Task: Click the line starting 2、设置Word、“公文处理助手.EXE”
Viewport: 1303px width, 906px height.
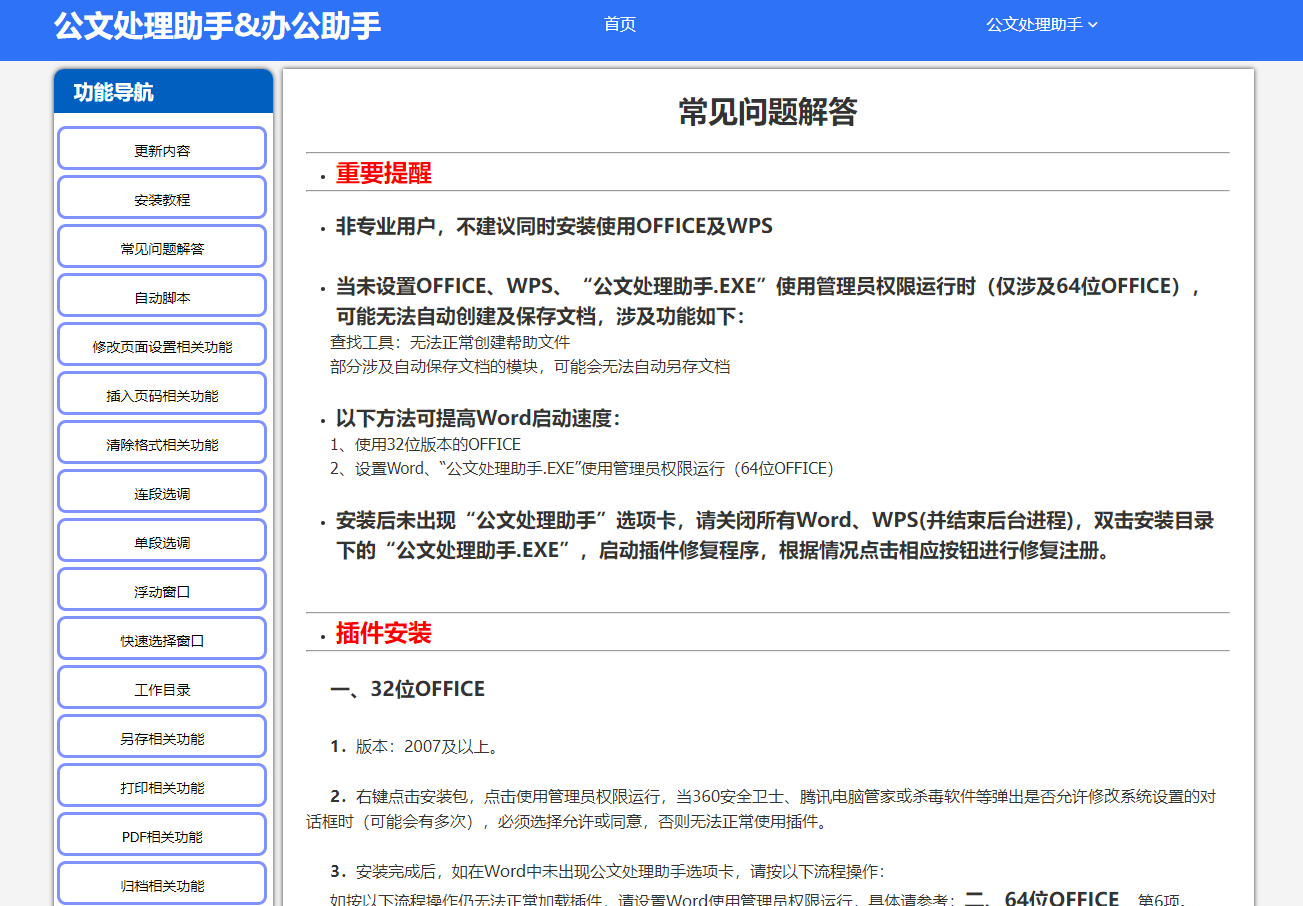Action: 581,468
